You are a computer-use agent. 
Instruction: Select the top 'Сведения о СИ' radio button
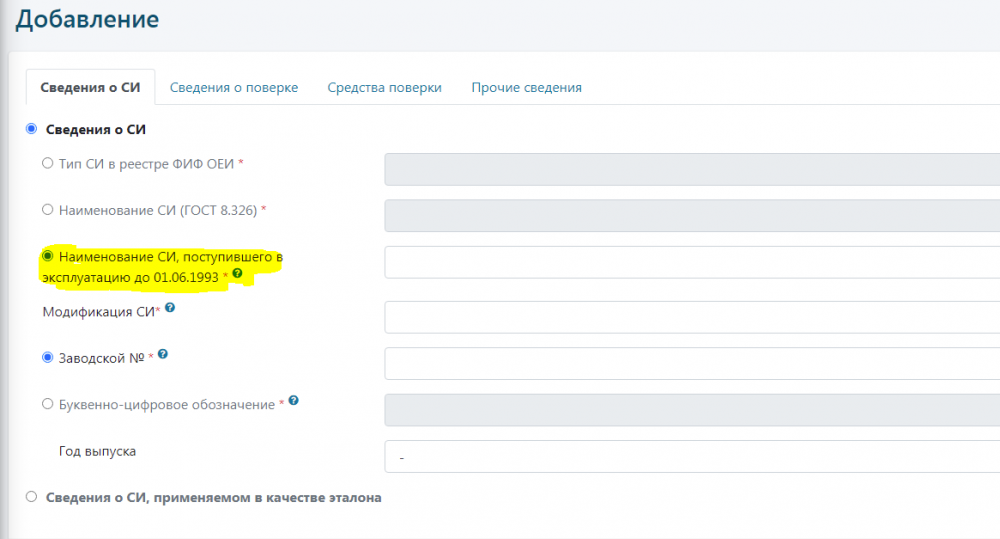point(31,129)
